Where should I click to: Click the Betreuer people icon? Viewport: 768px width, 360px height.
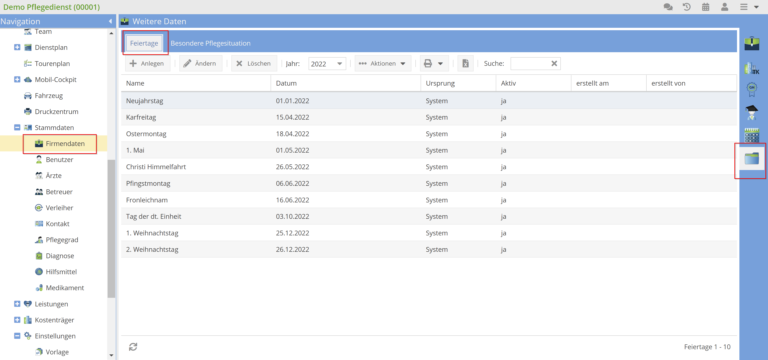point(39,192)
